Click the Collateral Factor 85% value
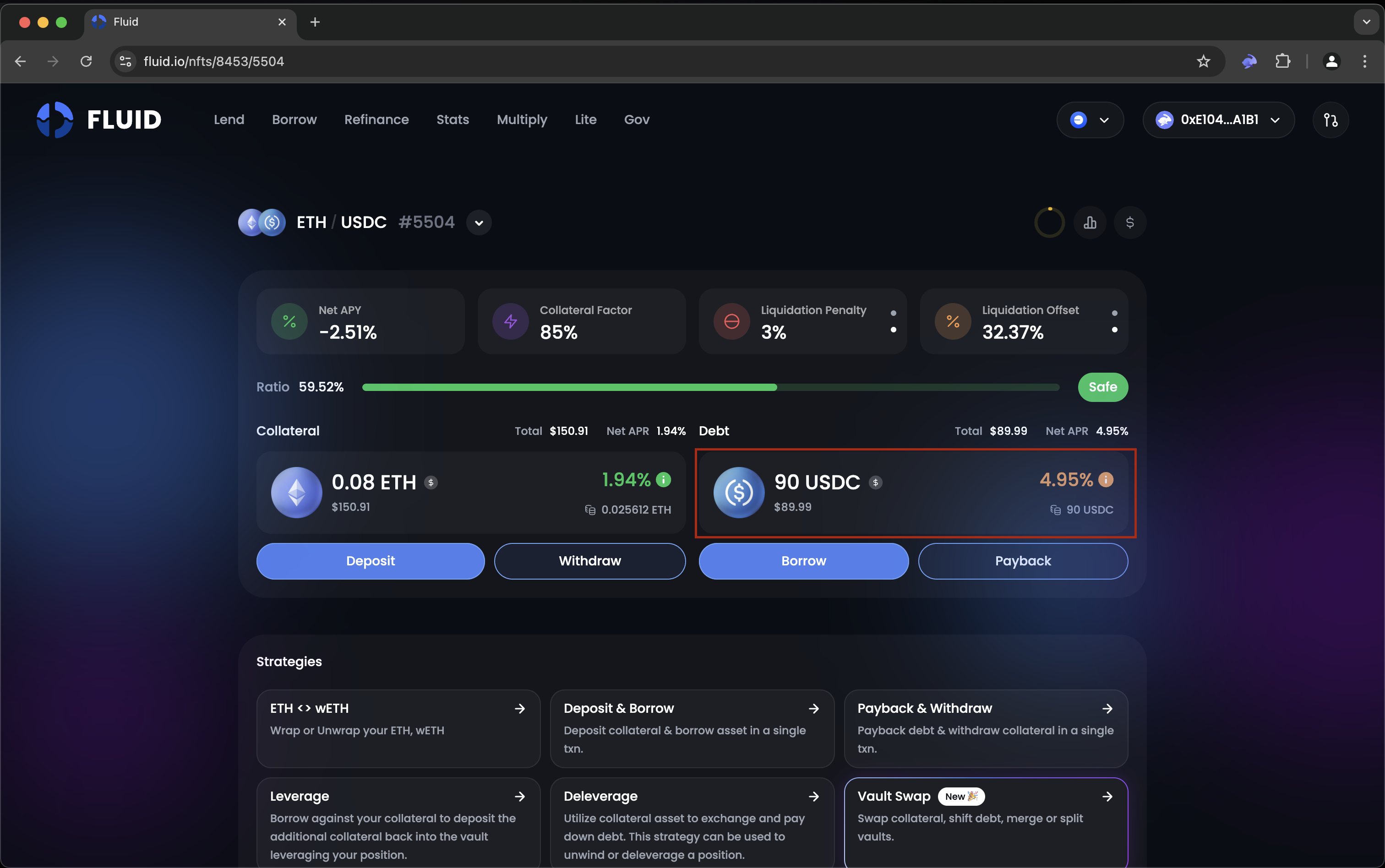 [559, 332]
